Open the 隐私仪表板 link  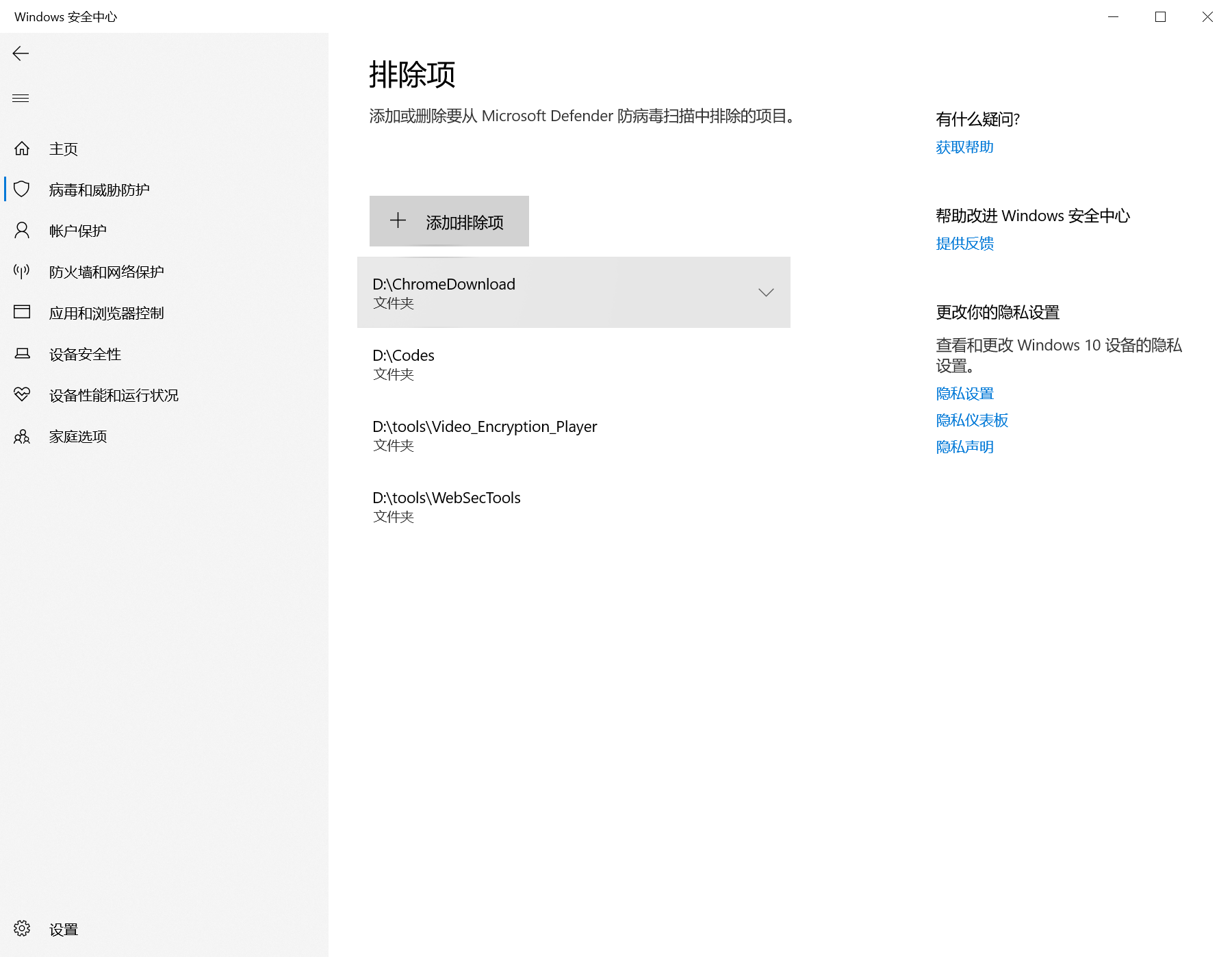(x=972, y=420)
